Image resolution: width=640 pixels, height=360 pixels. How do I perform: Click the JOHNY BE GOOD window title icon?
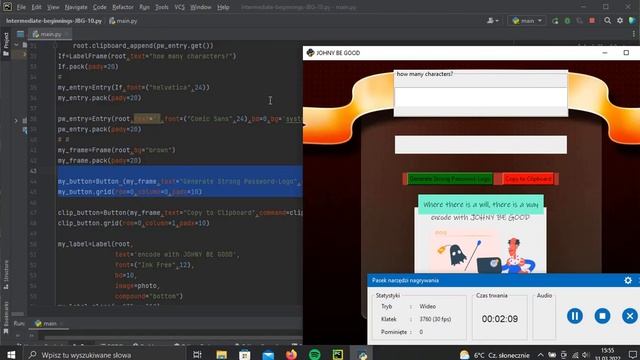click(310, 53)
